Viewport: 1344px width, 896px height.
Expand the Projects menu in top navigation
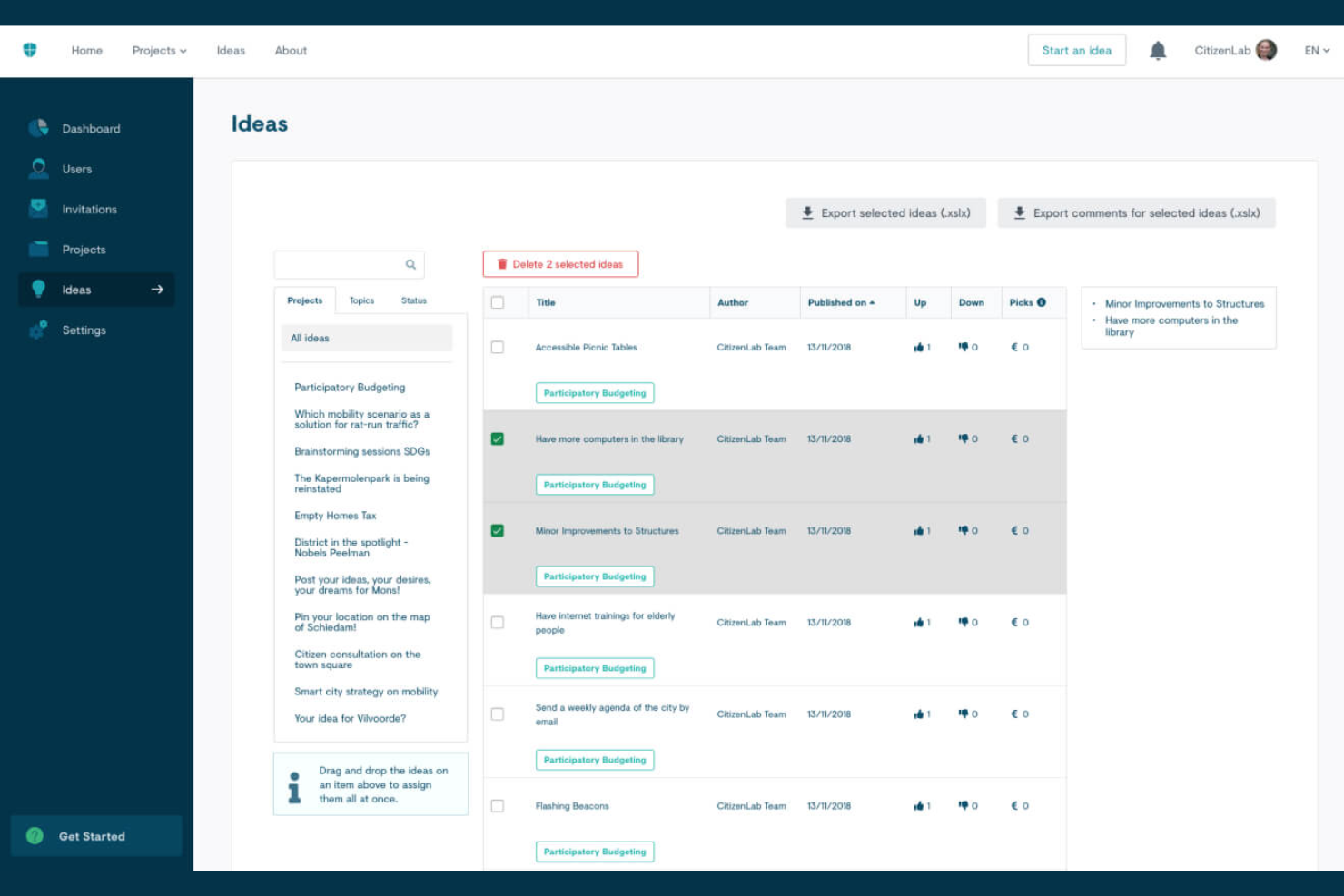tap(159, 51)
